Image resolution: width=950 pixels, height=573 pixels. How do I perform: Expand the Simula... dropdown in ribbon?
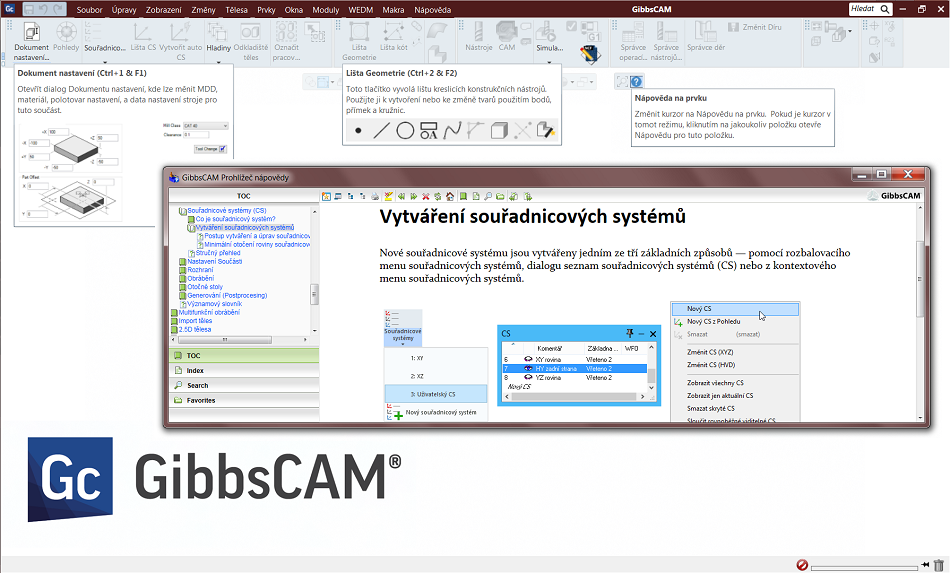click(550, 47)
